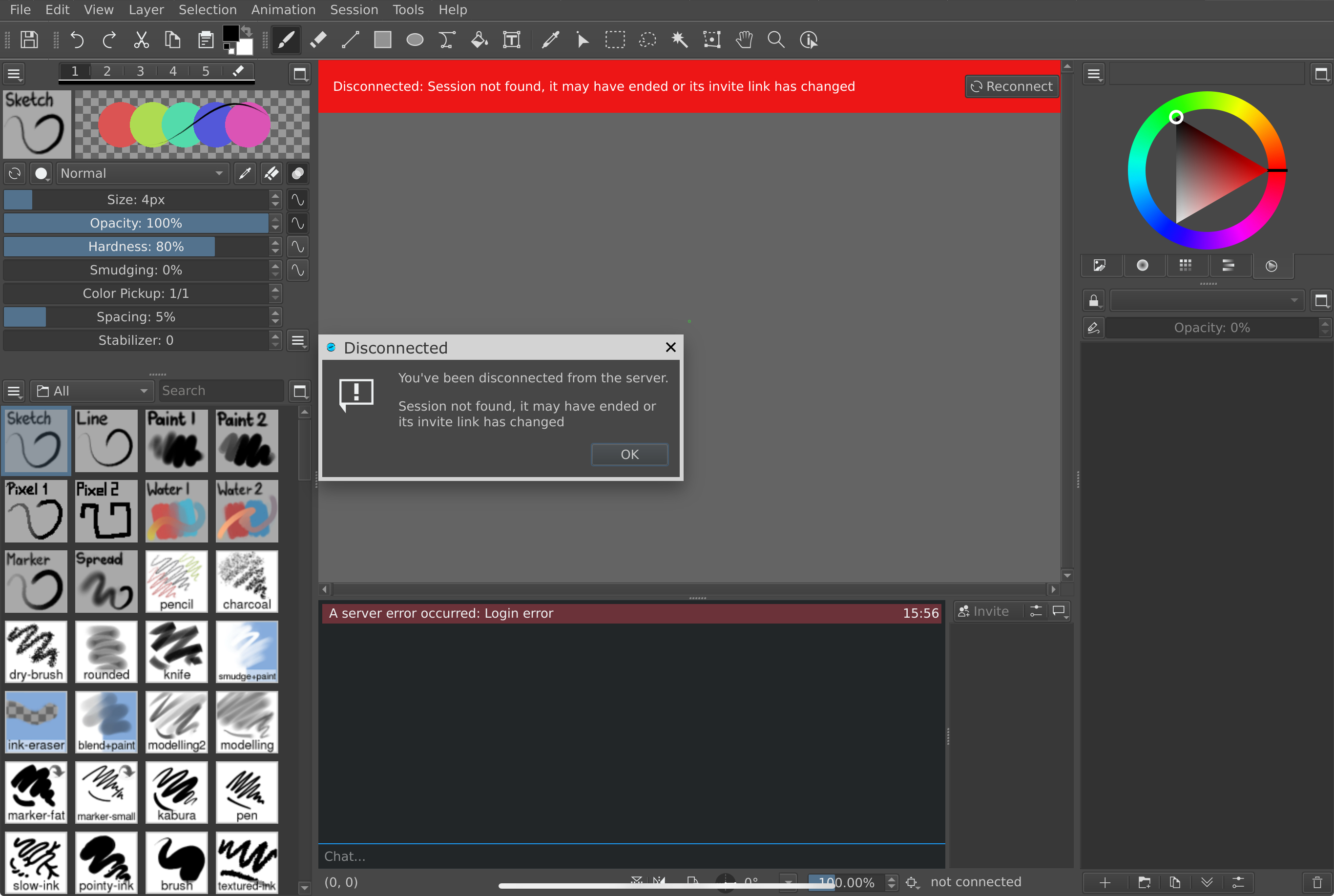Viewport: 1334px width, 896px height.
Task: Open brush presets panel hamburger menu
Action: tap(14, 392)
